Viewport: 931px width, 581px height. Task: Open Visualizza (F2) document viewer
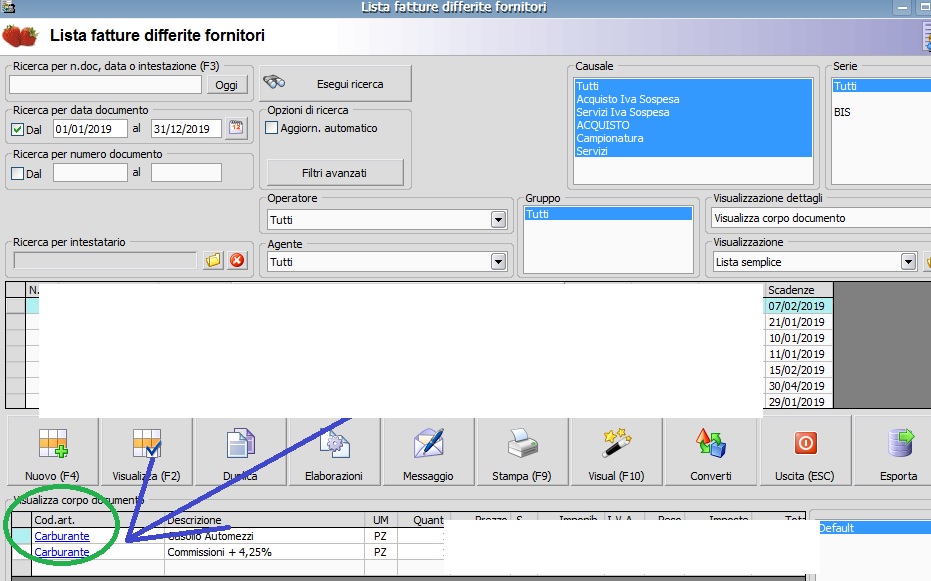147,443
